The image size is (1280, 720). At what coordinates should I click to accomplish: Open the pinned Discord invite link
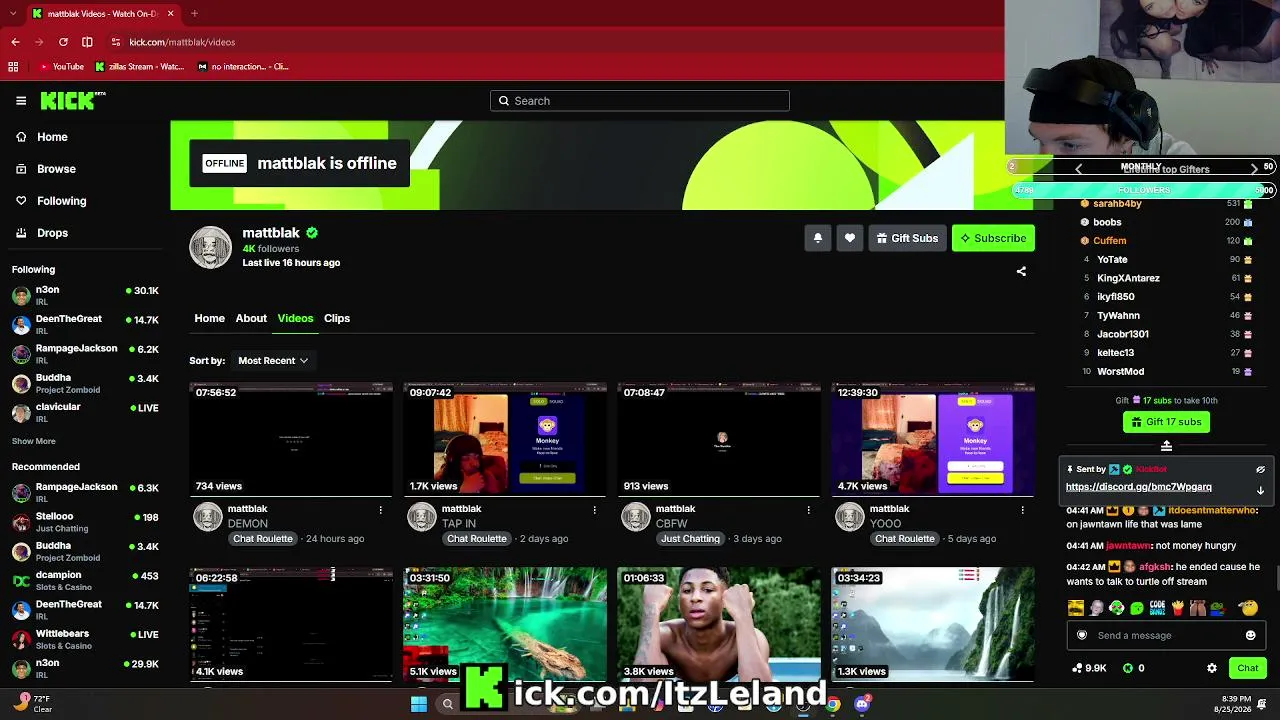coord(1139,487)
